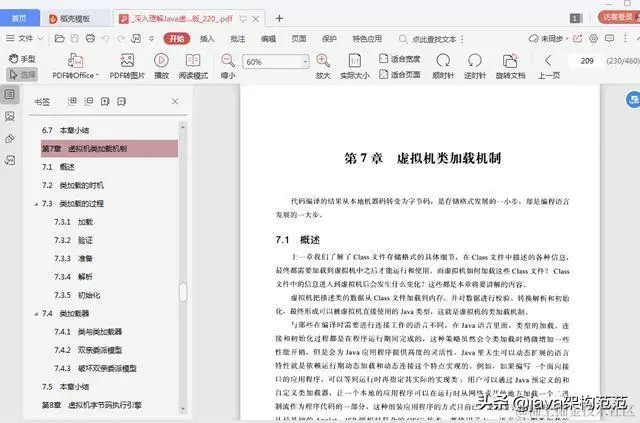This screenshot has width=640, height=423.
Task: Click the add bookmark icon
Action: 105,101
